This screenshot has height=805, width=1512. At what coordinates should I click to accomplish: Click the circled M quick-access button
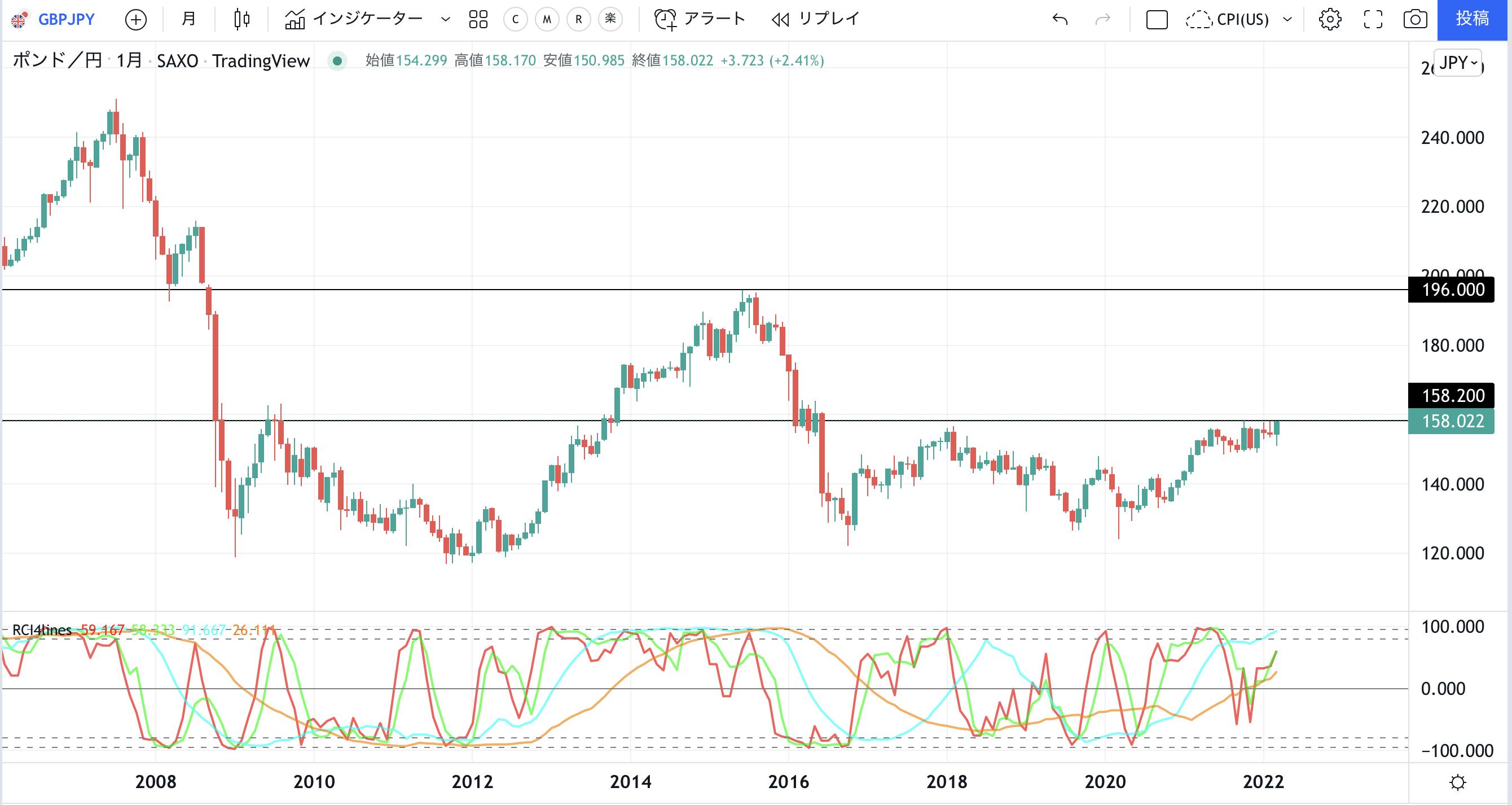pos(547,19)
